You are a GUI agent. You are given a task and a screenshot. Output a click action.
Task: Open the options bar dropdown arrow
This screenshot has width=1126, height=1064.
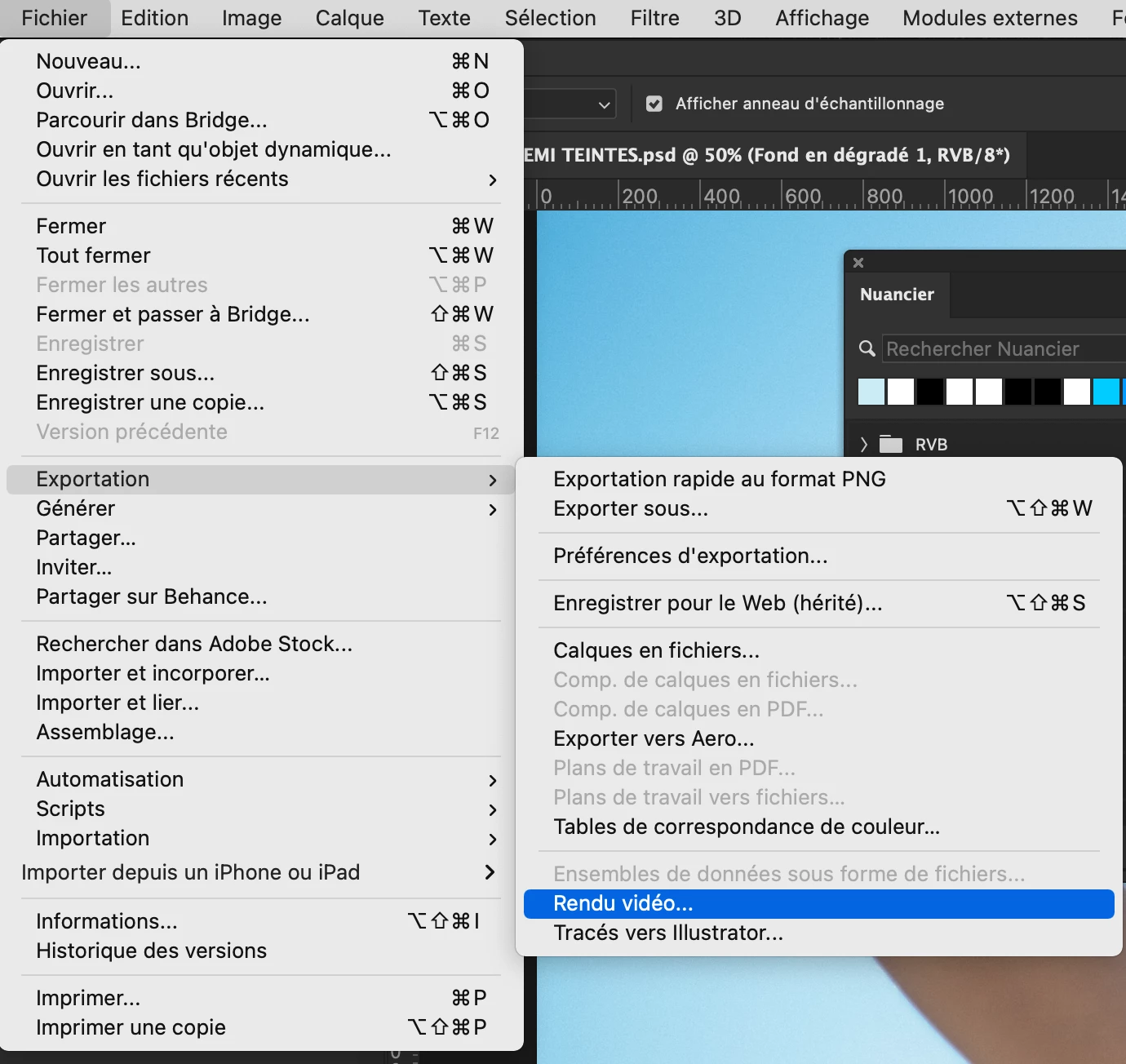tap(604, 104)
